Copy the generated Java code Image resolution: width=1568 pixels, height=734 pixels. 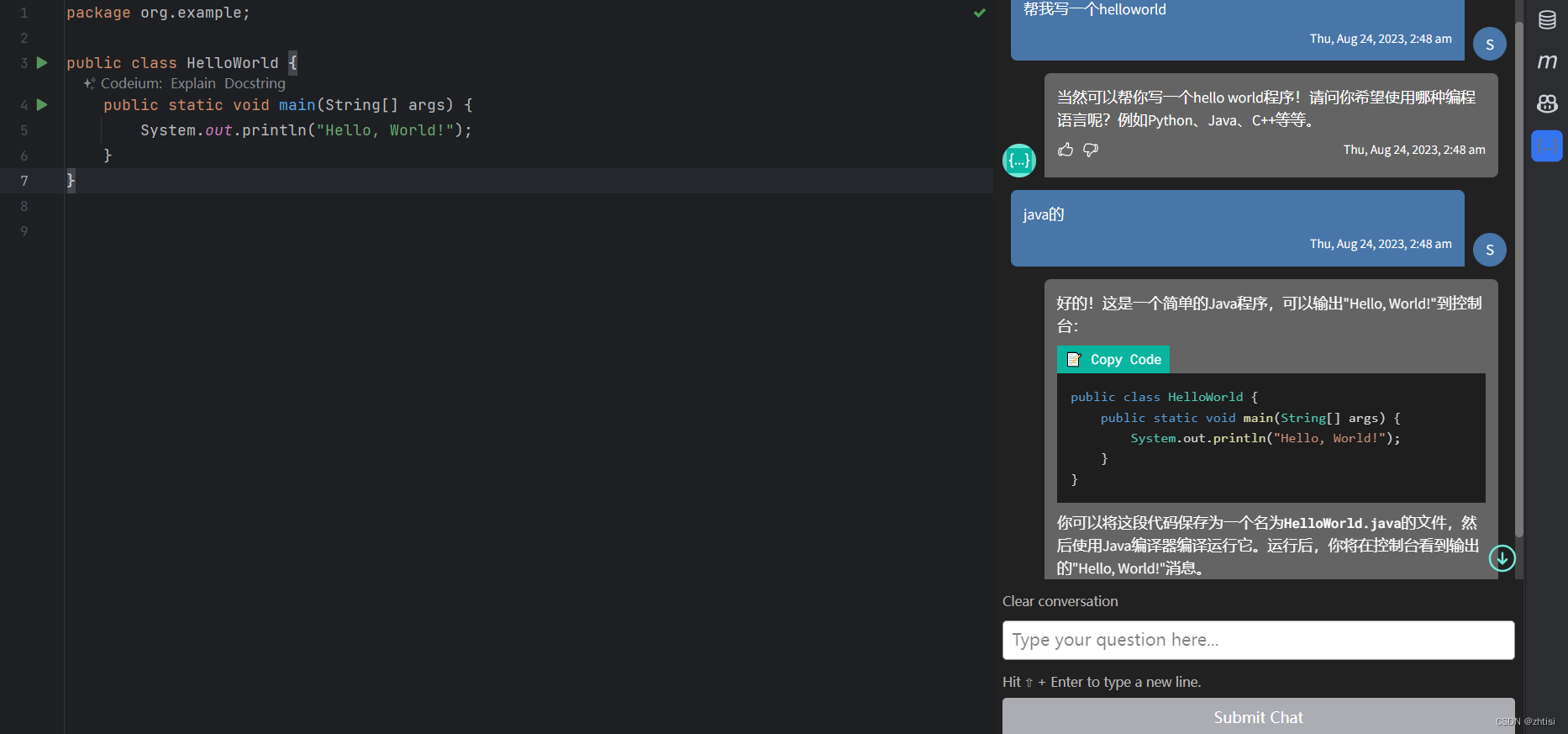point(1113,359)
